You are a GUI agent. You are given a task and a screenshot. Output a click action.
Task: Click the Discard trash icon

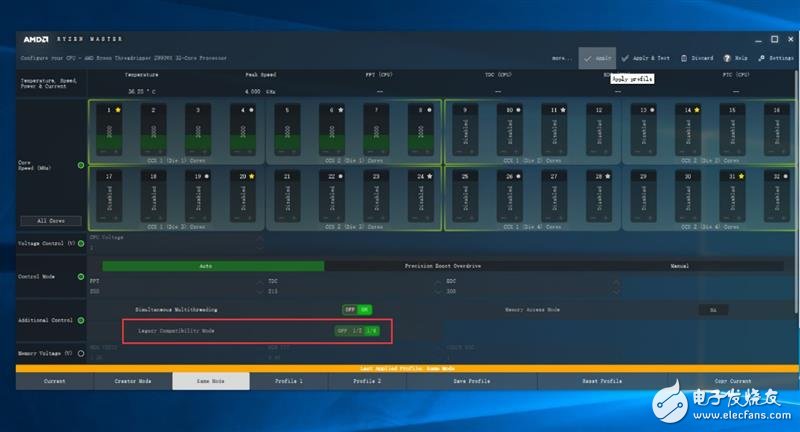coord(684,58)
